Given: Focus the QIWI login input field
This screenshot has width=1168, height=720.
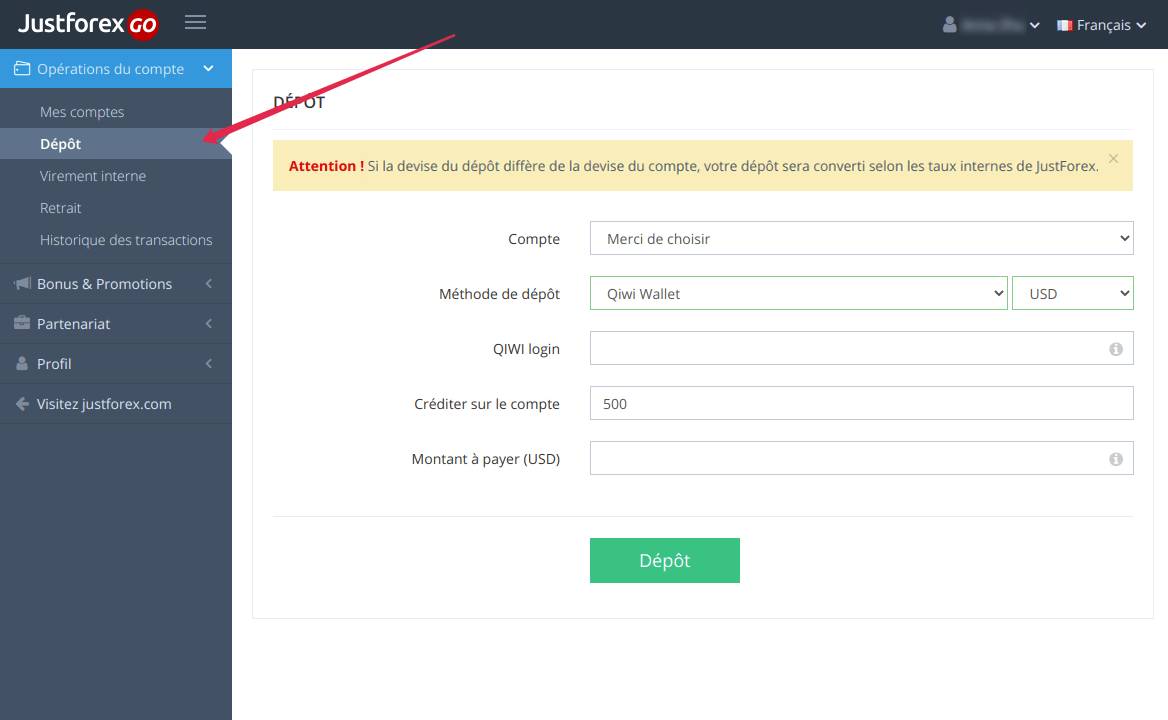Looking at the screenshot, I should coord(861,348).
